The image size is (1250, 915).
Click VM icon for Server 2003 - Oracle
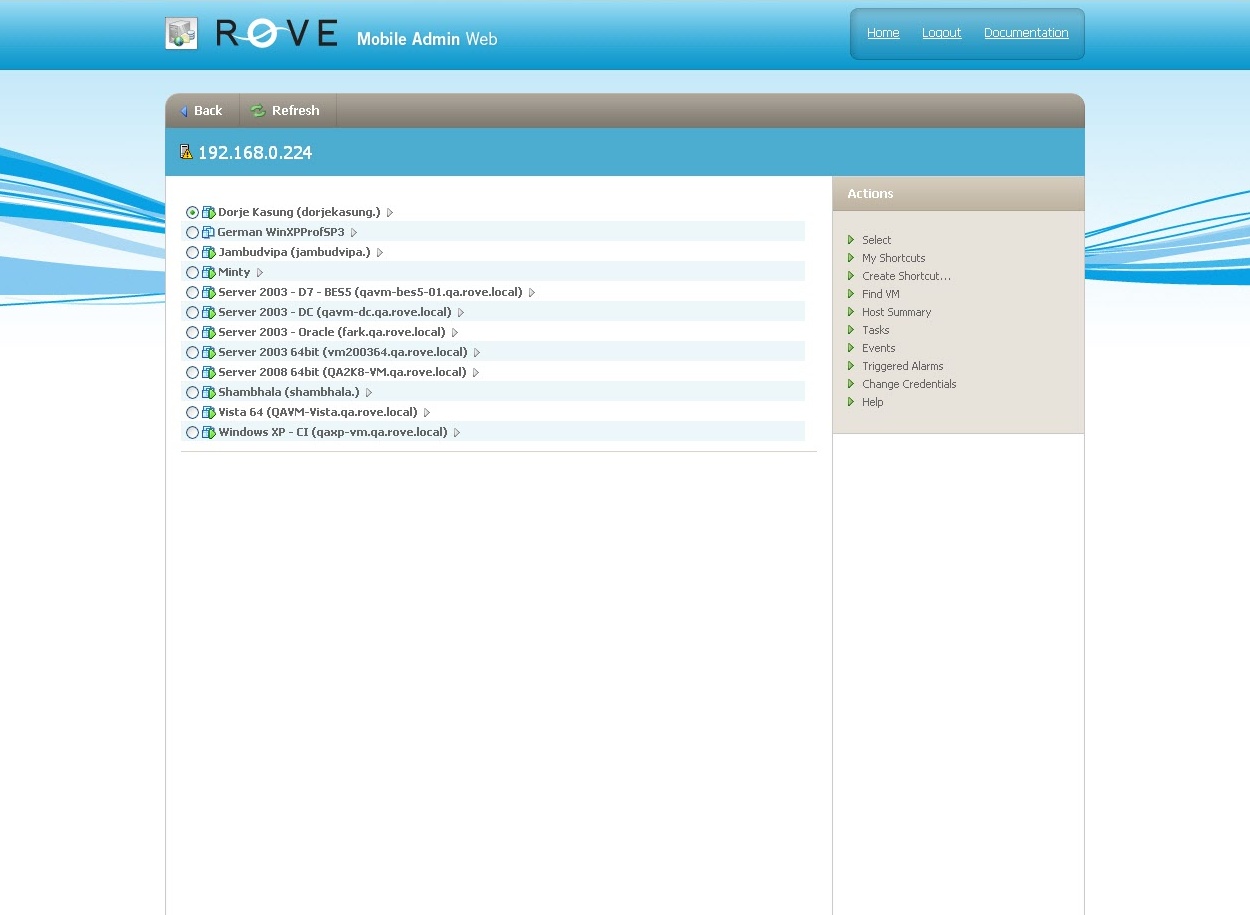pyautogui.click(x=209, y=332)
